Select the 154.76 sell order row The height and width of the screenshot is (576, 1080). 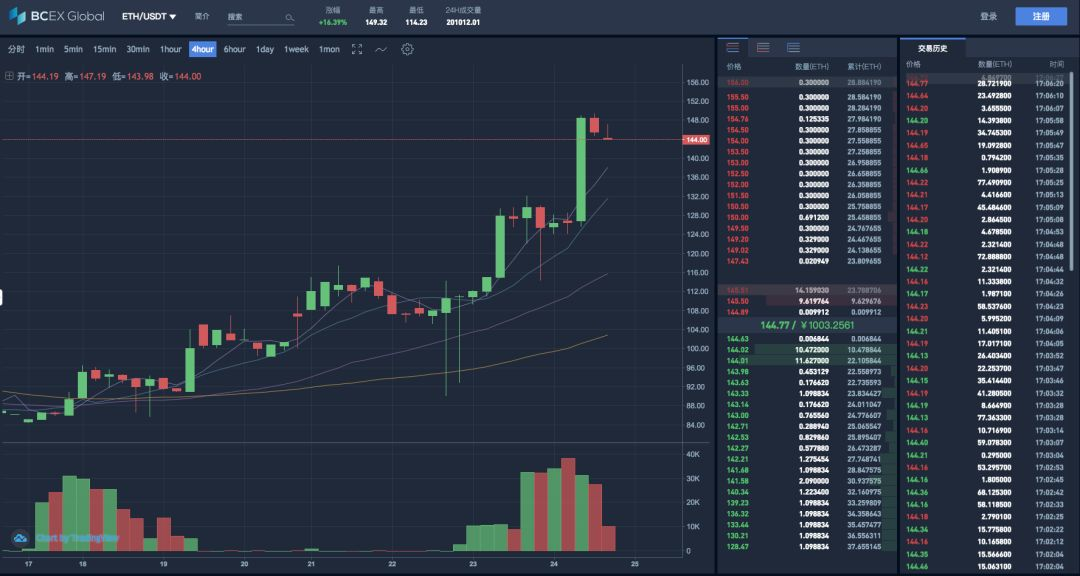pos(807,119)
